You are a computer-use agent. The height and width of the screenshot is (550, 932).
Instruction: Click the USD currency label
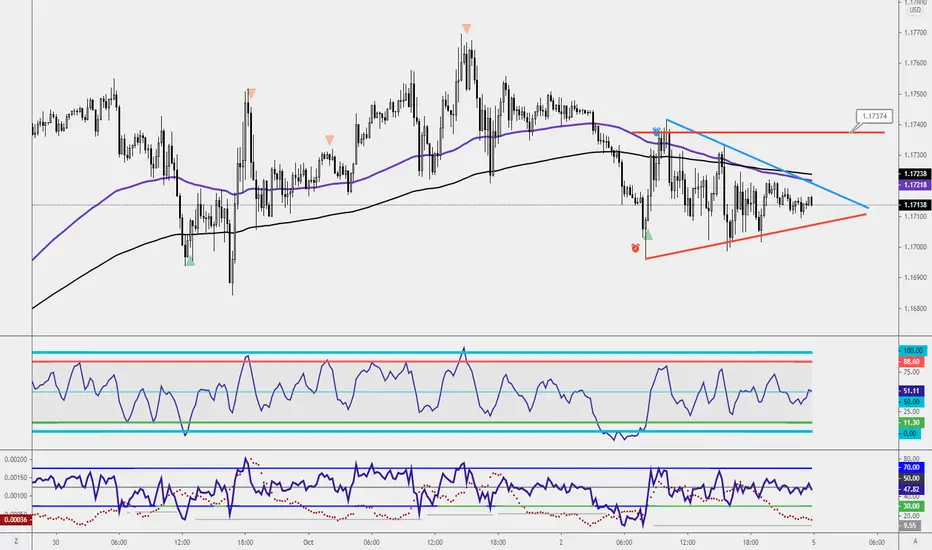tap(915, 10)
